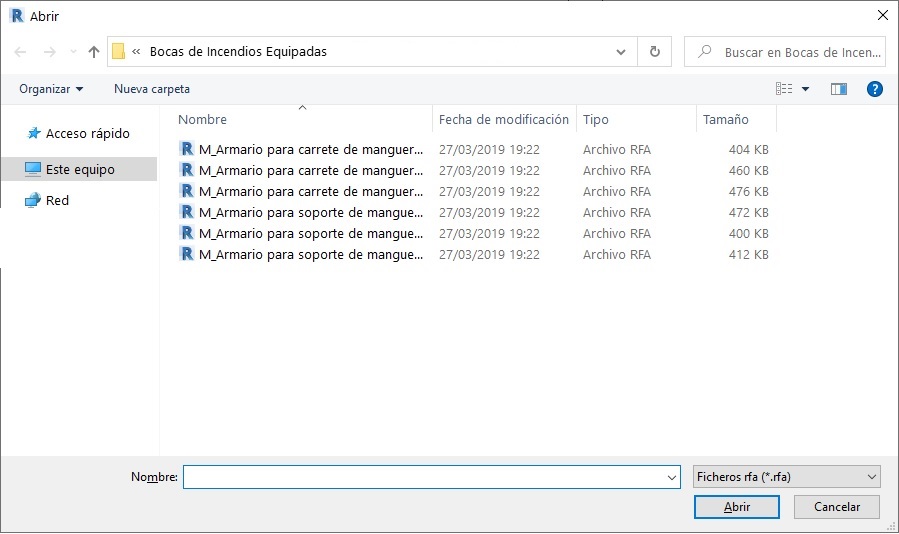This screenshot has height=534, width=899.
Task: Click the refresh folder icon
Action: click(x=655, y=52)
